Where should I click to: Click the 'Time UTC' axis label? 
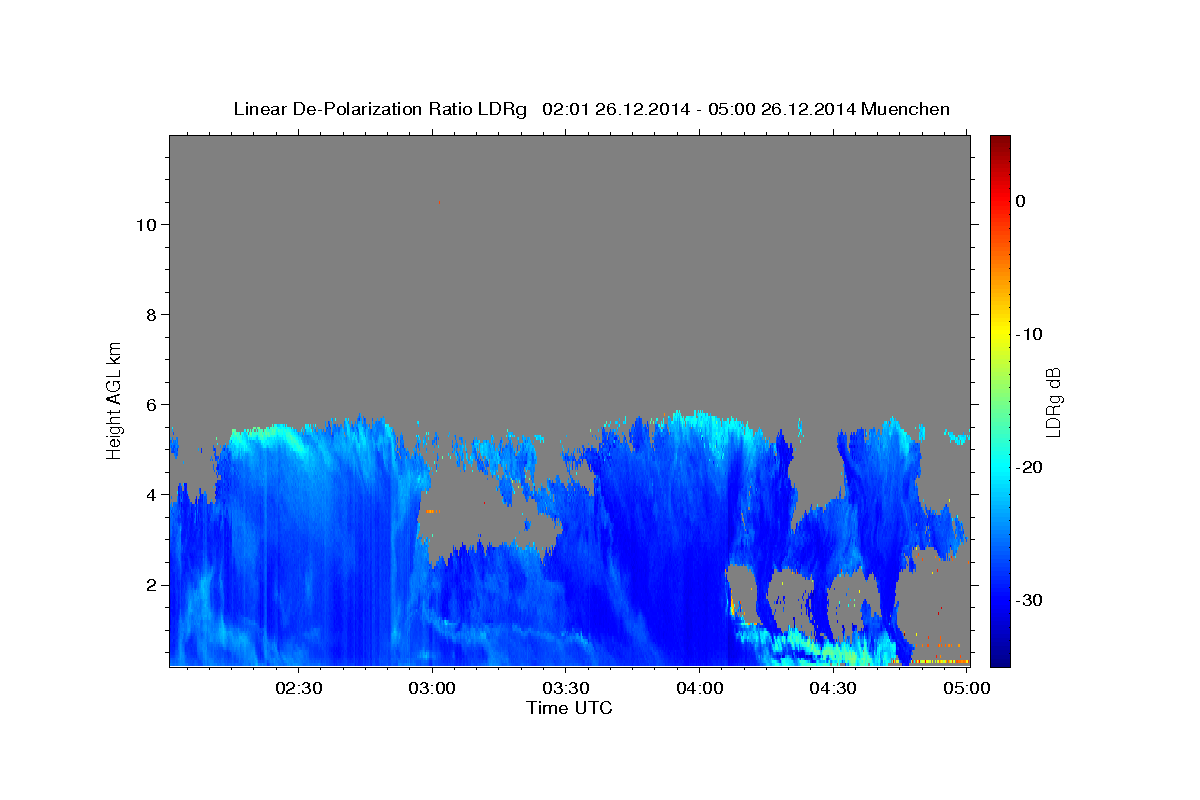[569, 708]
